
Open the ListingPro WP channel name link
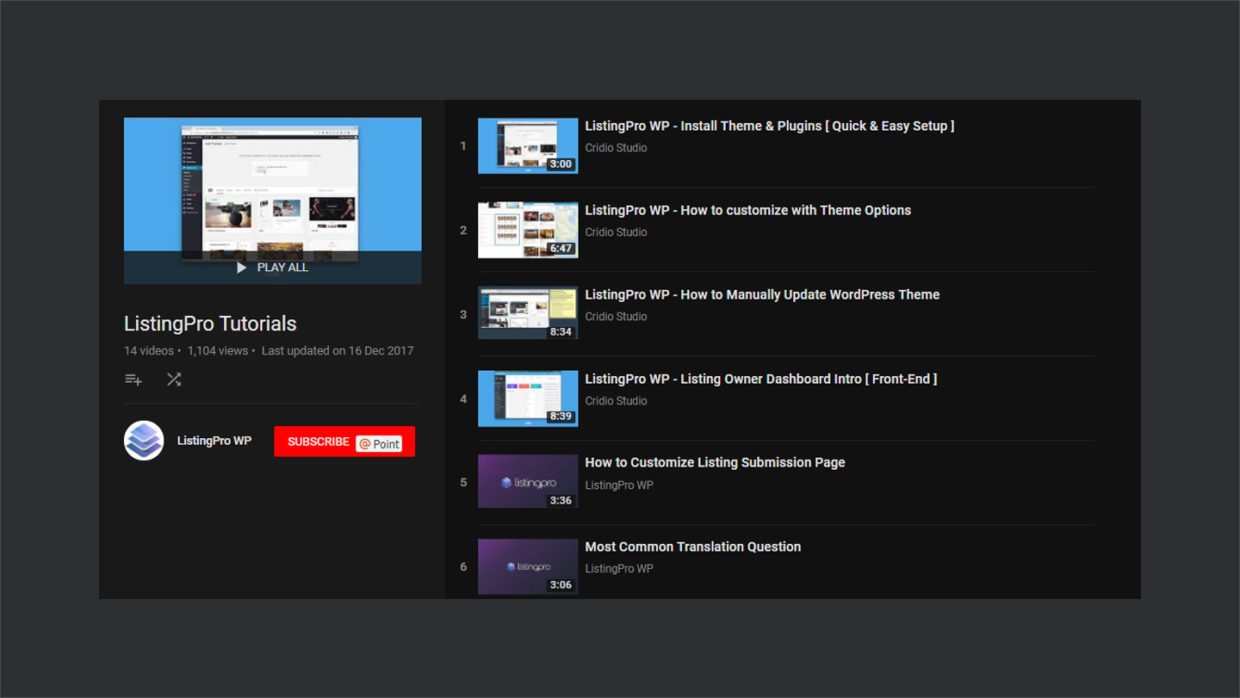[x=214, y=441]
